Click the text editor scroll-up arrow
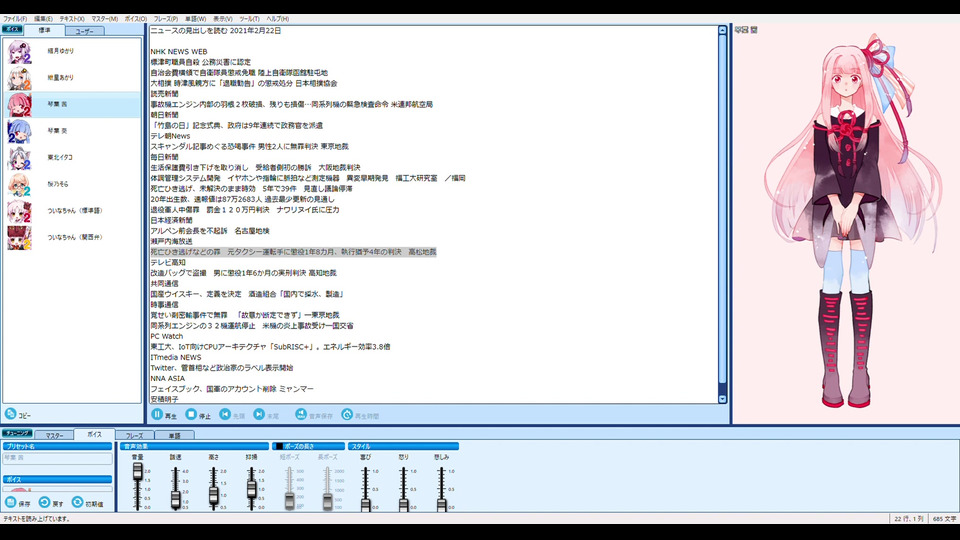This screenshot has width=960, height=540. point(722,30)
